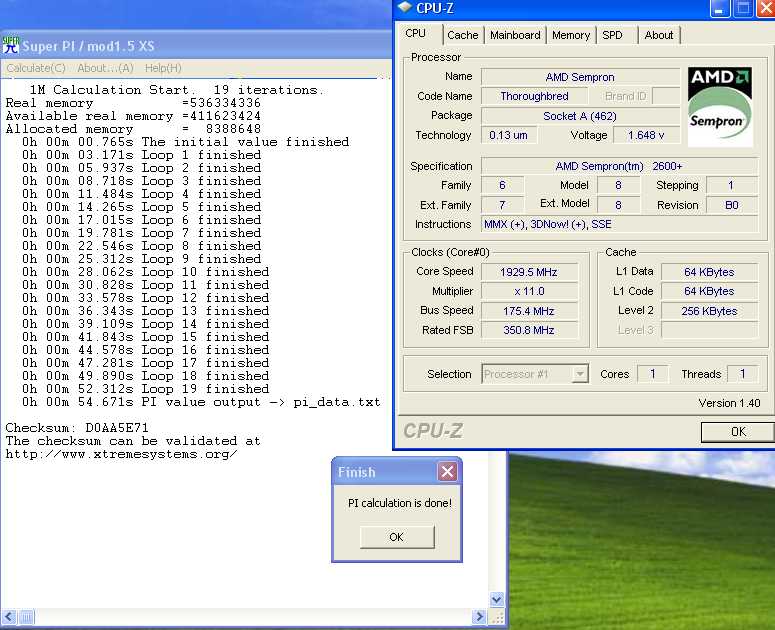
Task: Click the Allocated memory = 8388648 line
Action: pos(133,129)
